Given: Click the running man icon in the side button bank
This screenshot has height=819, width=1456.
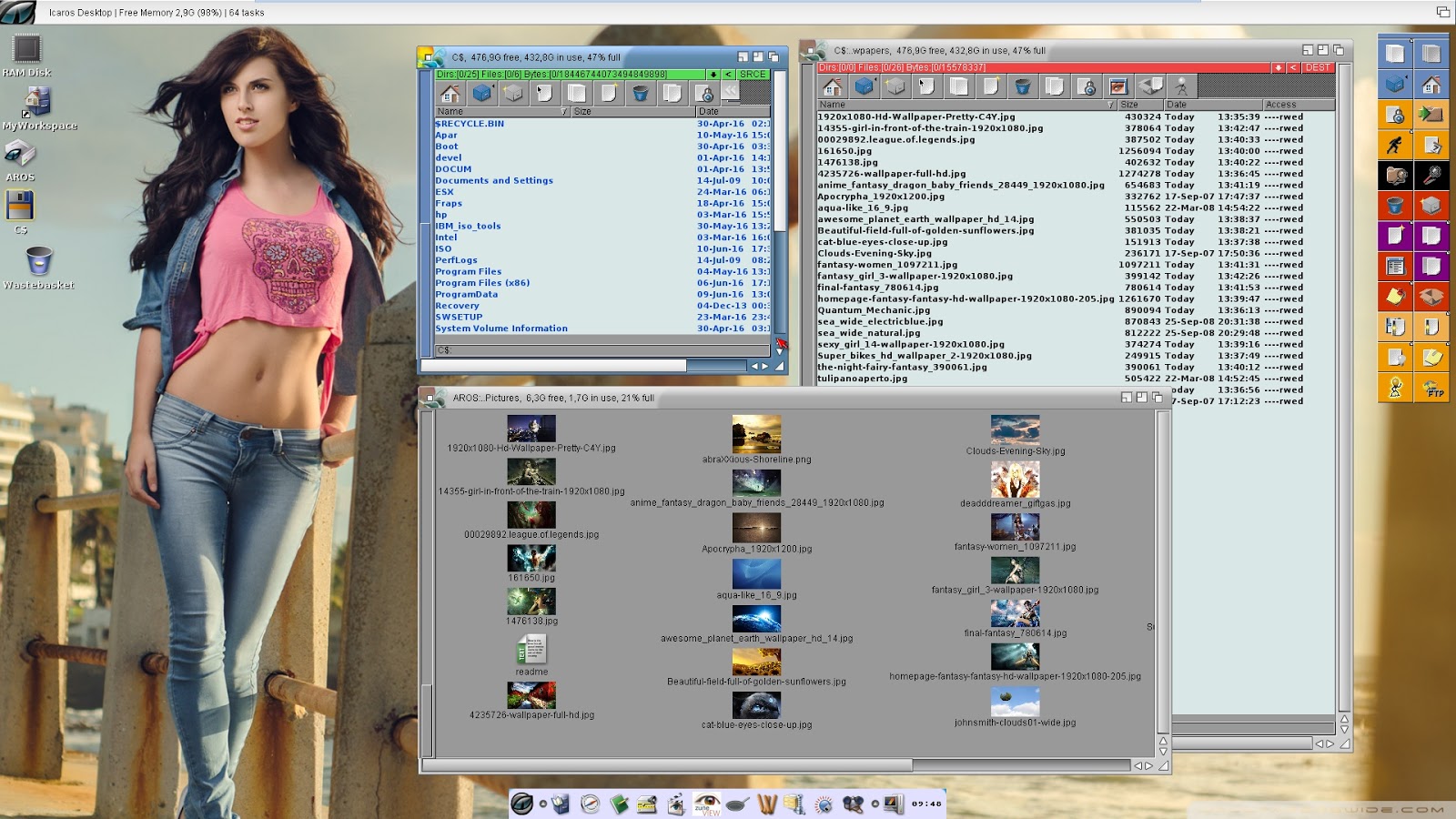Looking at the screenshot, I should [1395, 145].
